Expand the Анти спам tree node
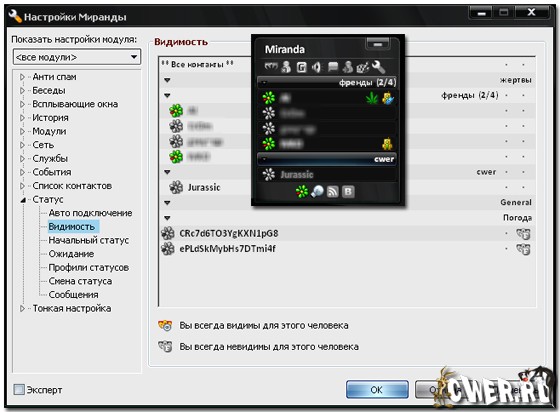This screenshot has width=560, height=412. point(22,77)
